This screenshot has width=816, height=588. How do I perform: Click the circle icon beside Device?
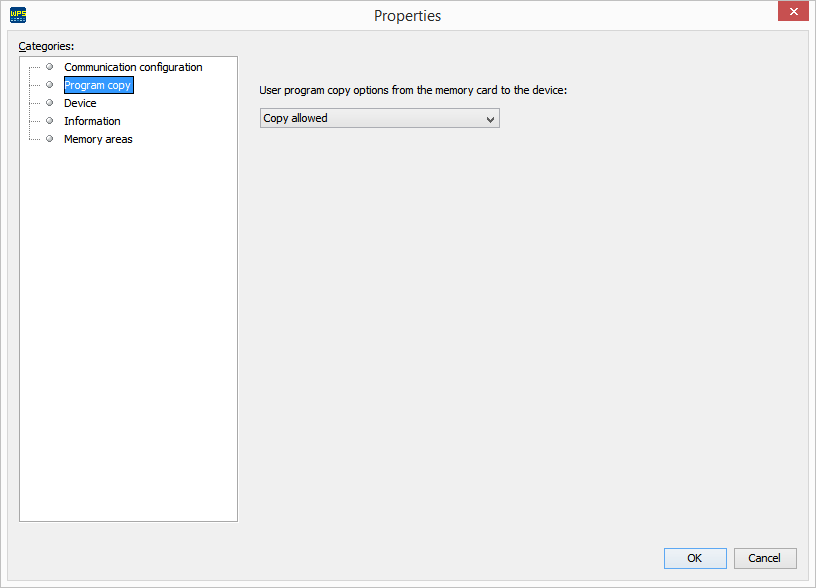pyautogui.click(x=49, y=102)
